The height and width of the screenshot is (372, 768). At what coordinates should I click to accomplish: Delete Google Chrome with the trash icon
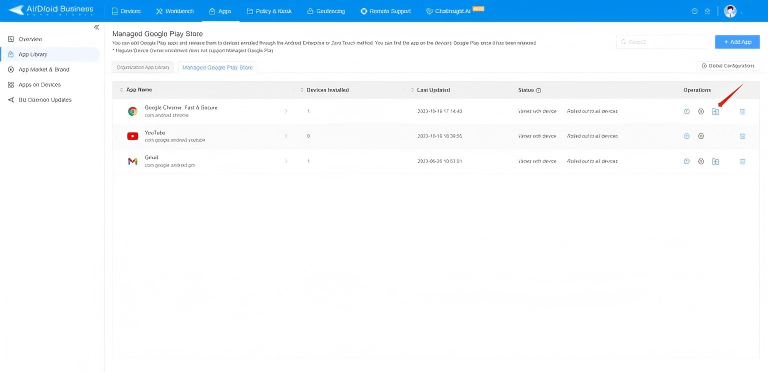tap(742, 112)
